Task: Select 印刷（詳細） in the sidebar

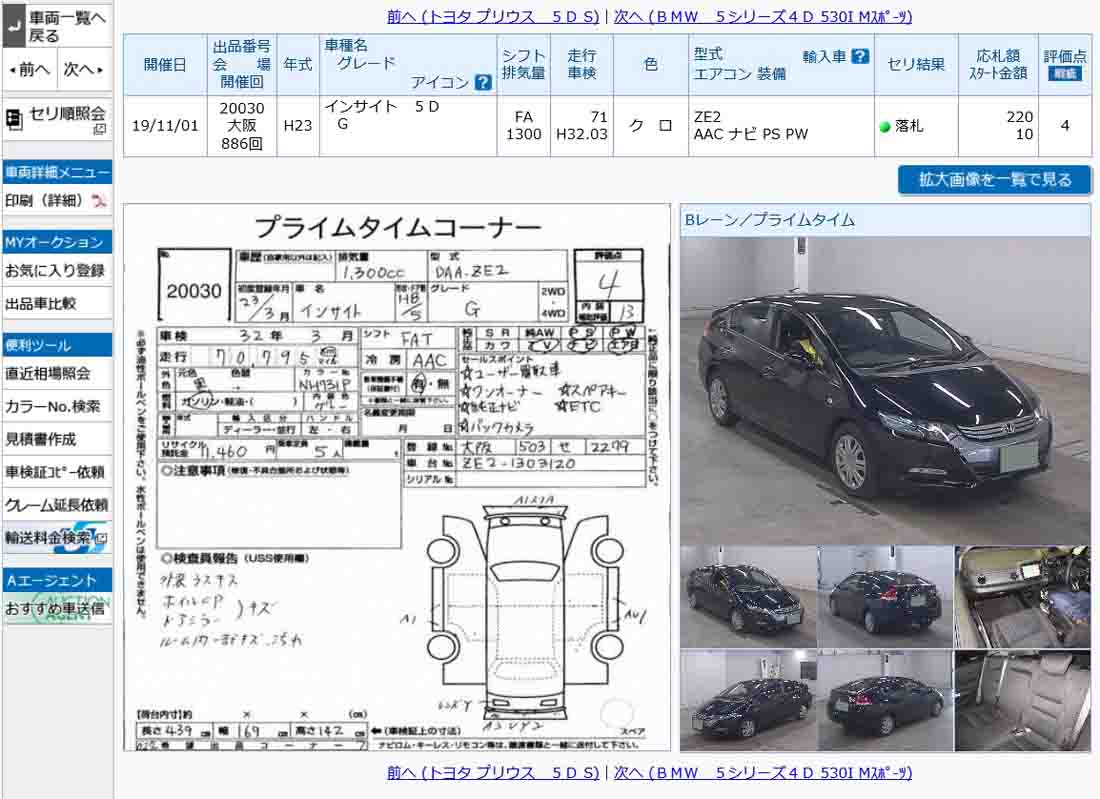Action: click(58, 201)
